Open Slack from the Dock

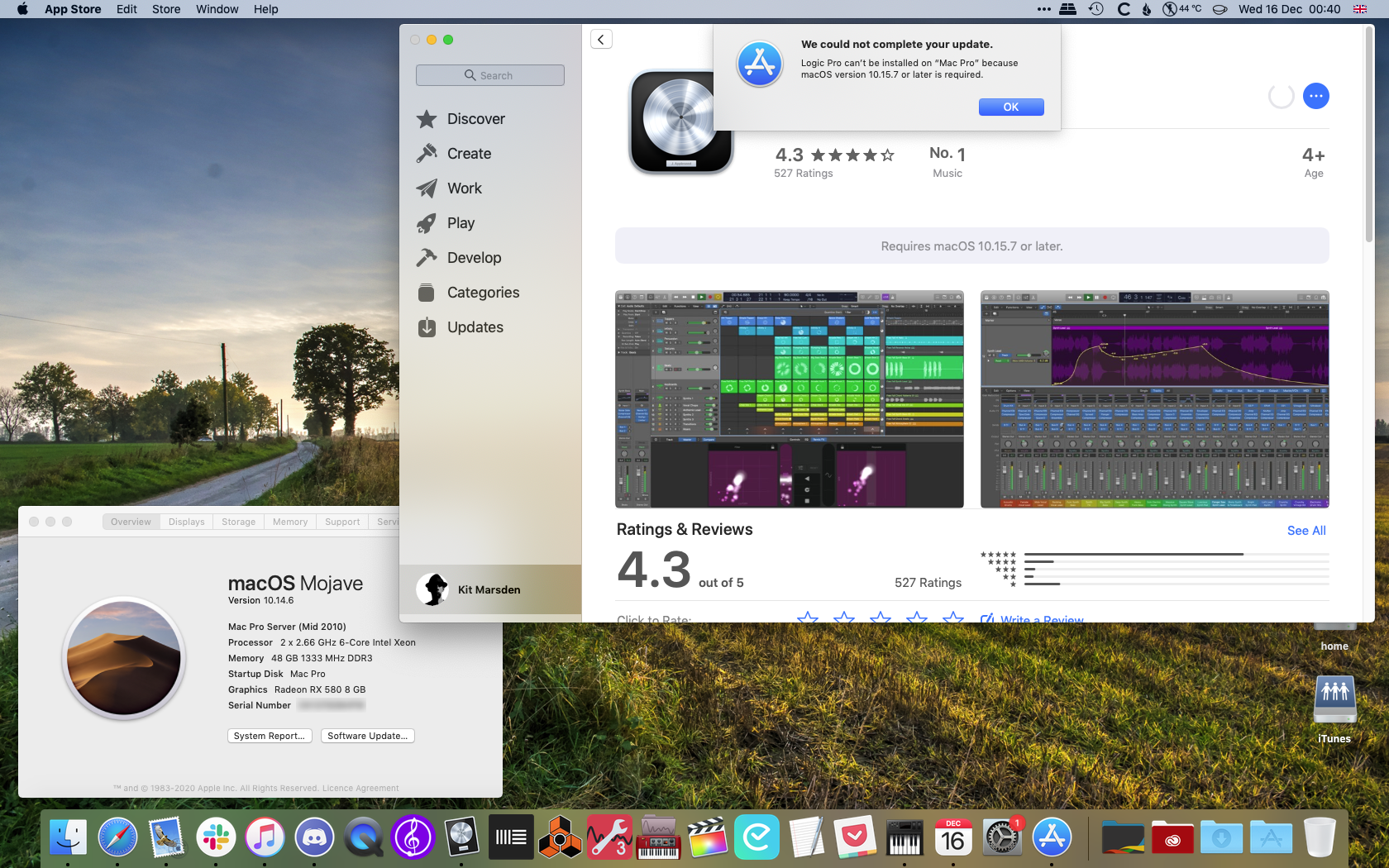pos(216,838)
